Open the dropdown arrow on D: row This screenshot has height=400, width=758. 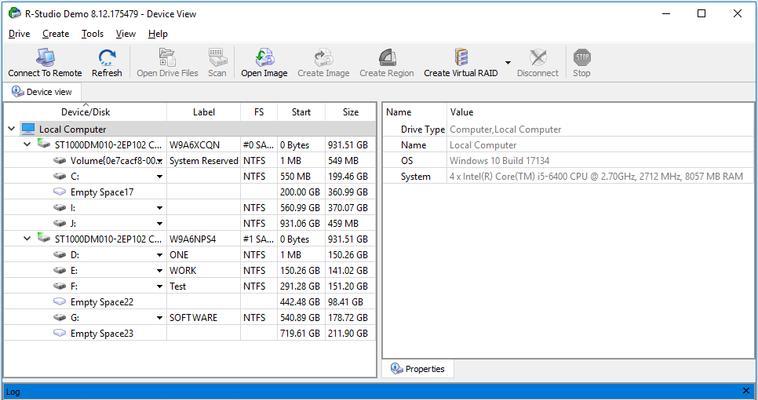160,255
